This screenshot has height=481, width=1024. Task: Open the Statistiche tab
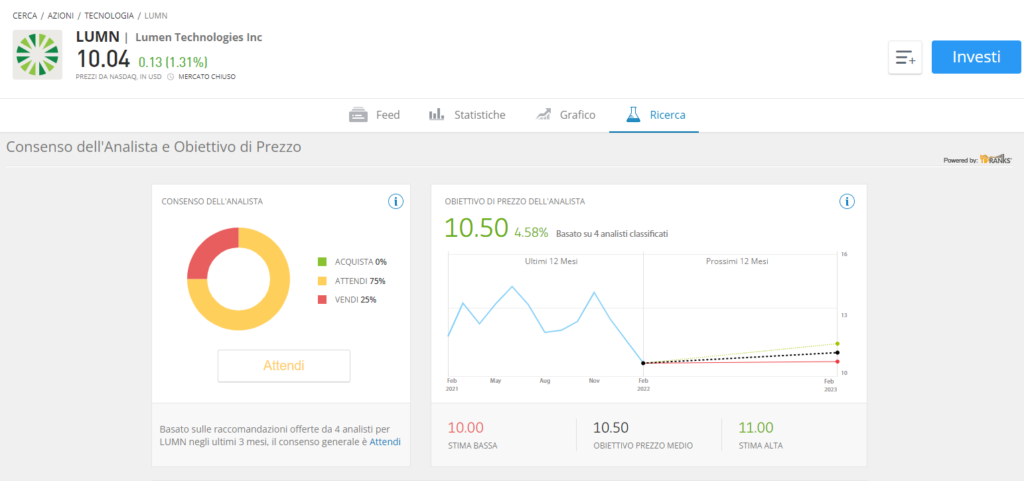click(x=467, y=115)
